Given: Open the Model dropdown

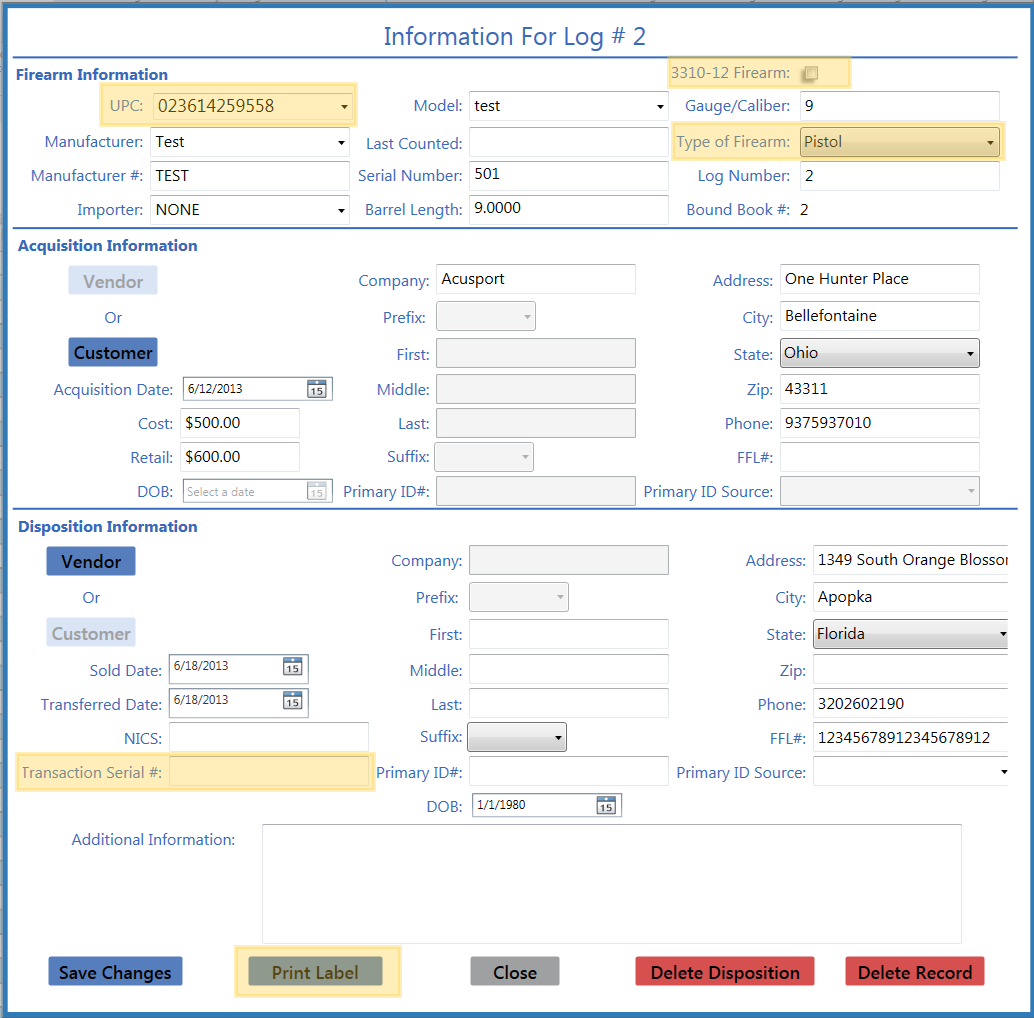Looking at the screenshot, I should (659, 107).
